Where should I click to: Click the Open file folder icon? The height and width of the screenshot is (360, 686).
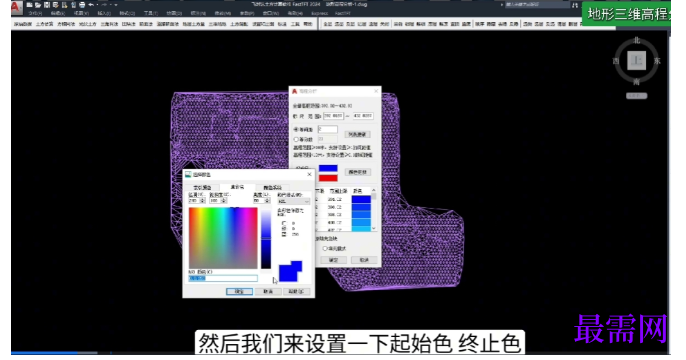point(38,5)
